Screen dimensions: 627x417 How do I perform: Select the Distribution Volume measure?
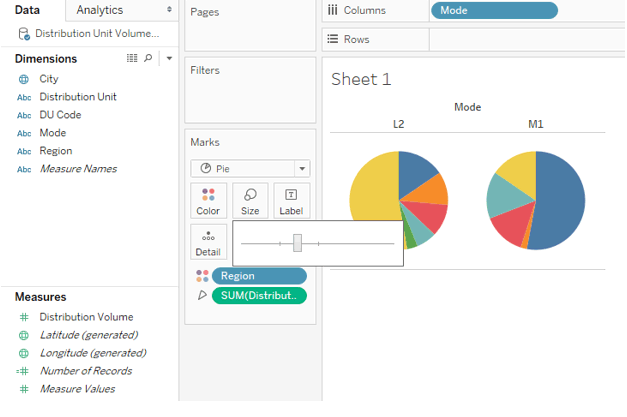86,317
